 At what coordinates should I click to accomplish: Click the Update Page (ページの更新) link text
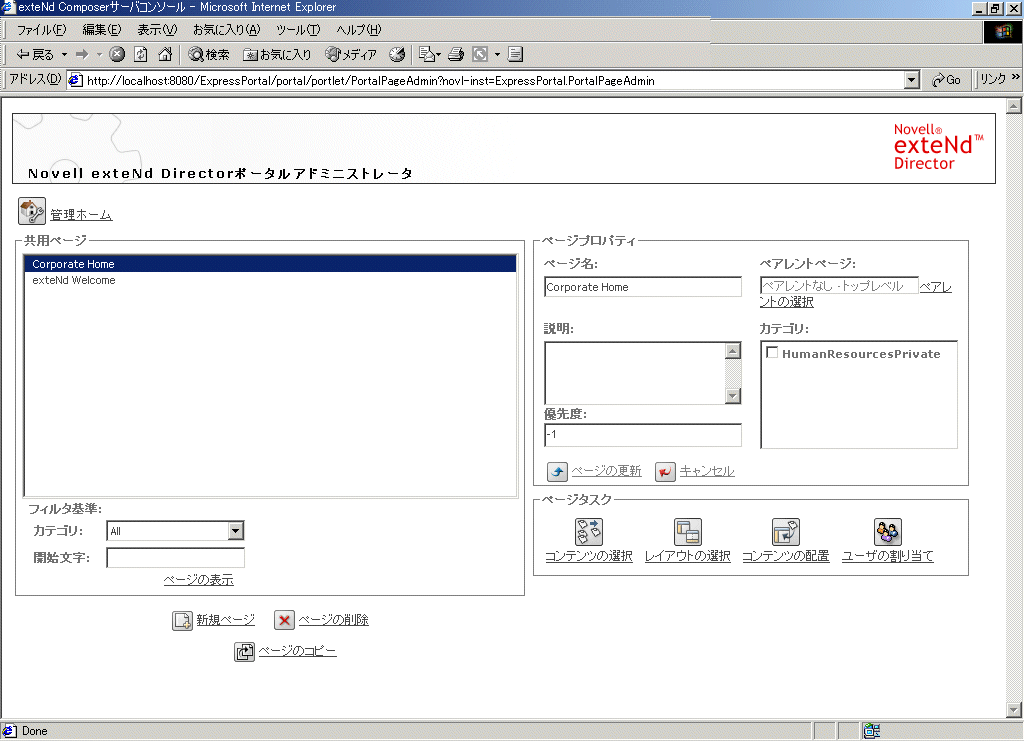click(606, 471)
